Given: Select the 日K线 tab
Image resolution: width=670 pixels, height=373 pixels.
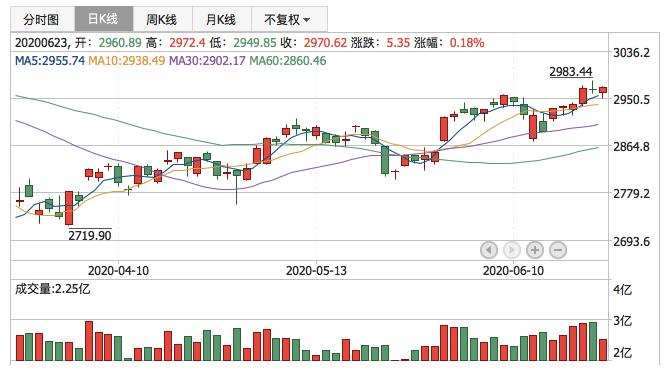Looking at the screenshot, I should point(104,19).
